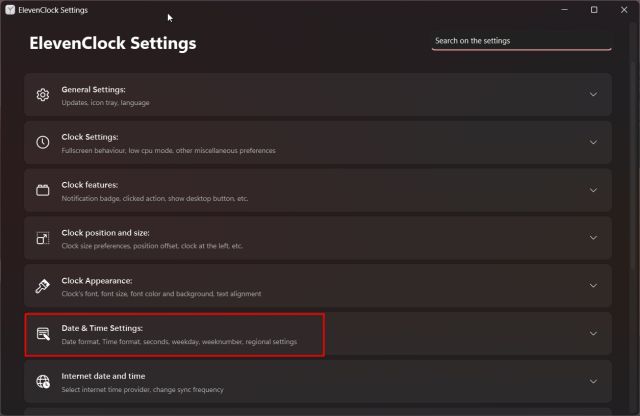640x416 pixels.
Task: Click the Clock Settings clock icon
Action: click(43, 142)
